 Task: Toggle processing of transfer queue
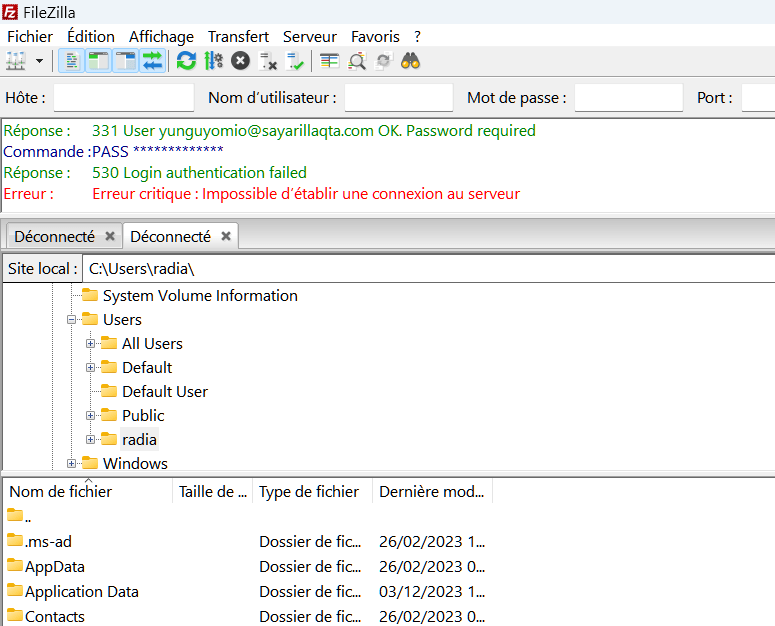[x=214, y=61]
